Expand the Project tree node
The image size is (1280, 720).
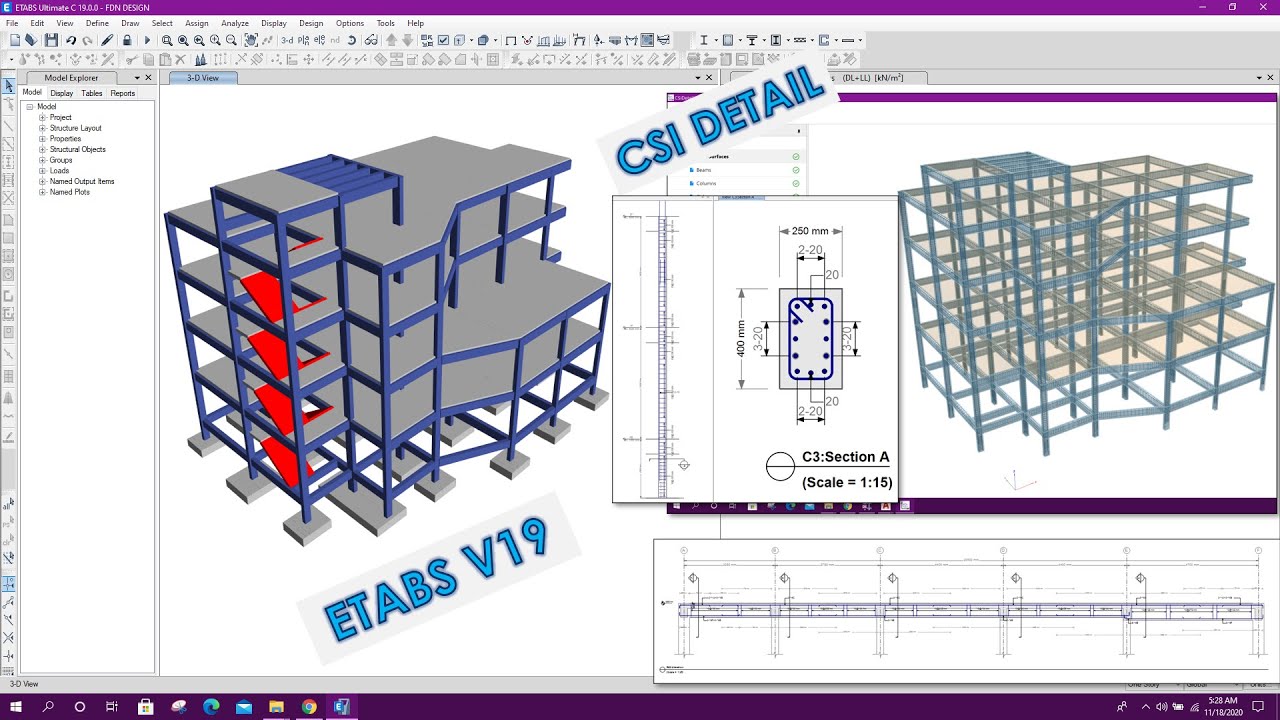coord(43,117)
